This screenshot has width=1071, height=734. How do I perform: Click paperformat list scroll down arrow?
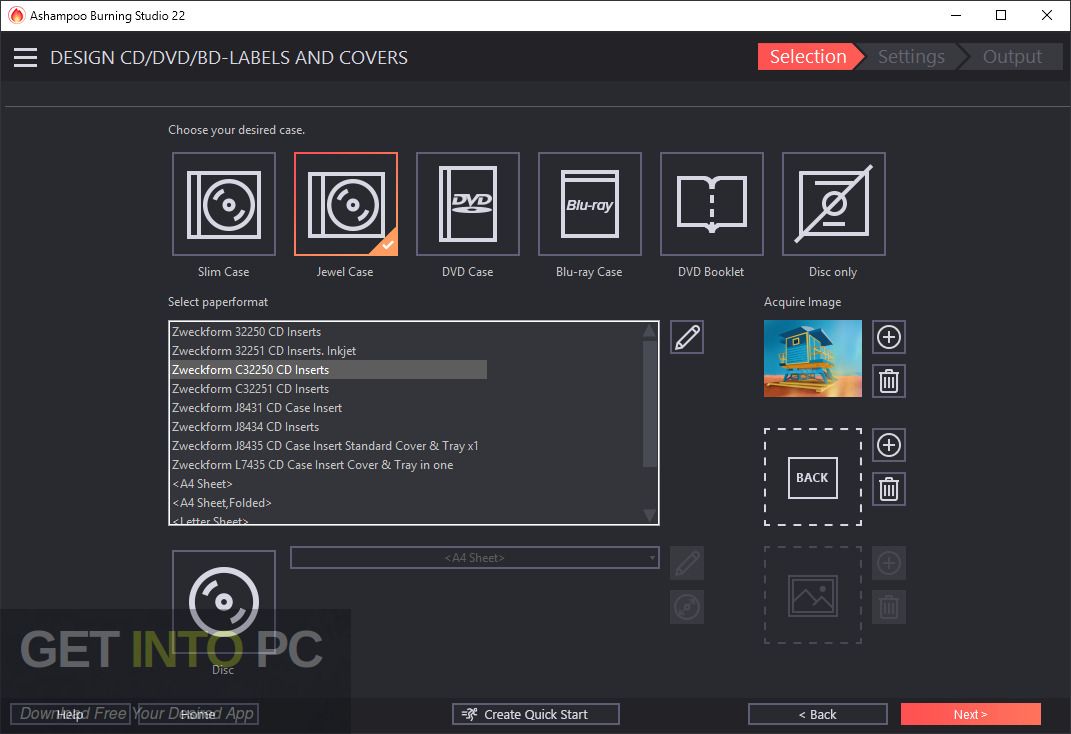650,515
